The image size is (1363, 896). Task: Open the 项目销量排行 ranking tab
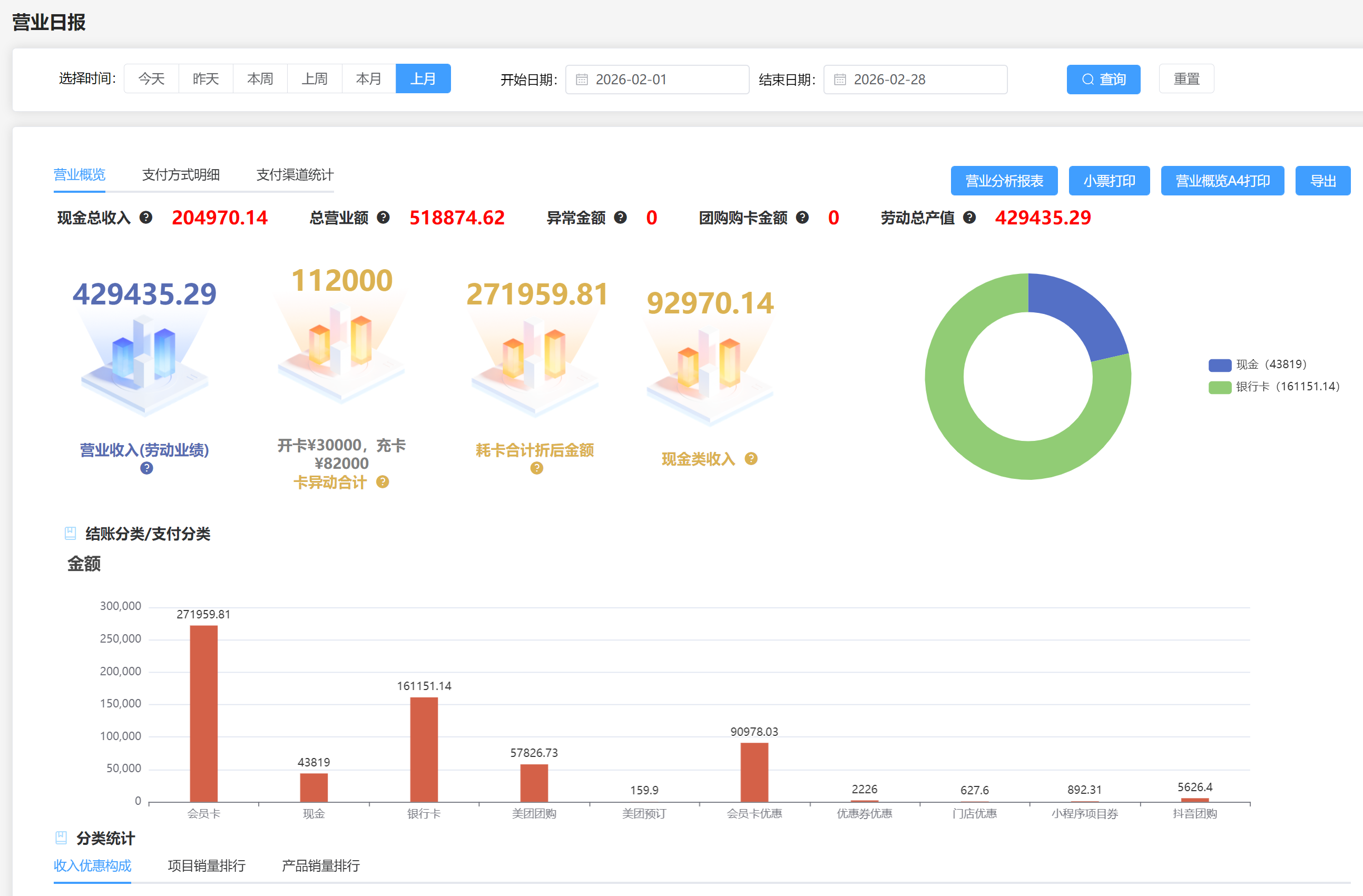click(207, 866)
